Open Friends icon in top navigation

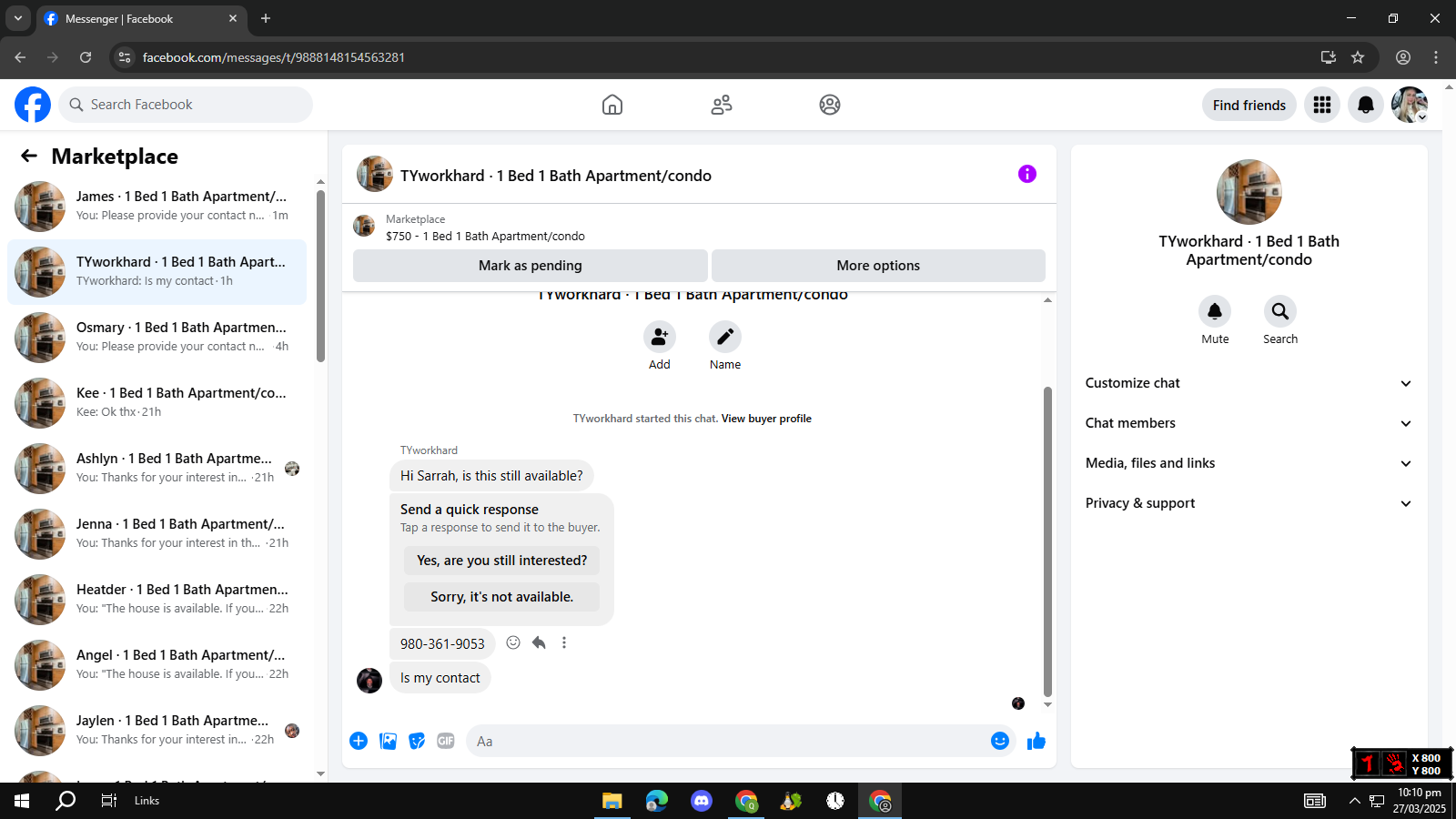coord(722,105)
